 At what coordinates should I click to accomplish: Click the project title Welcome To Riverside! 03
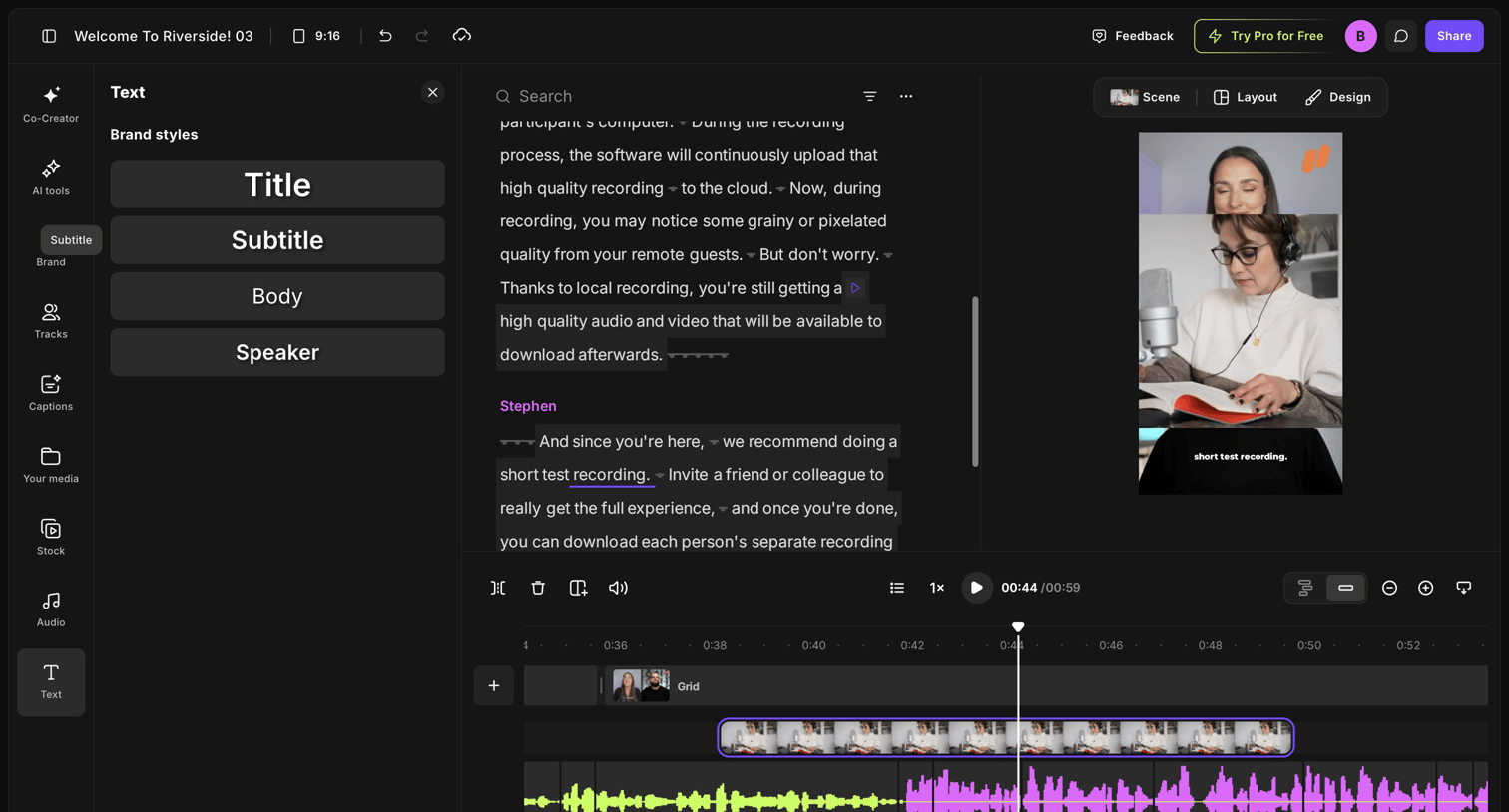164,36
